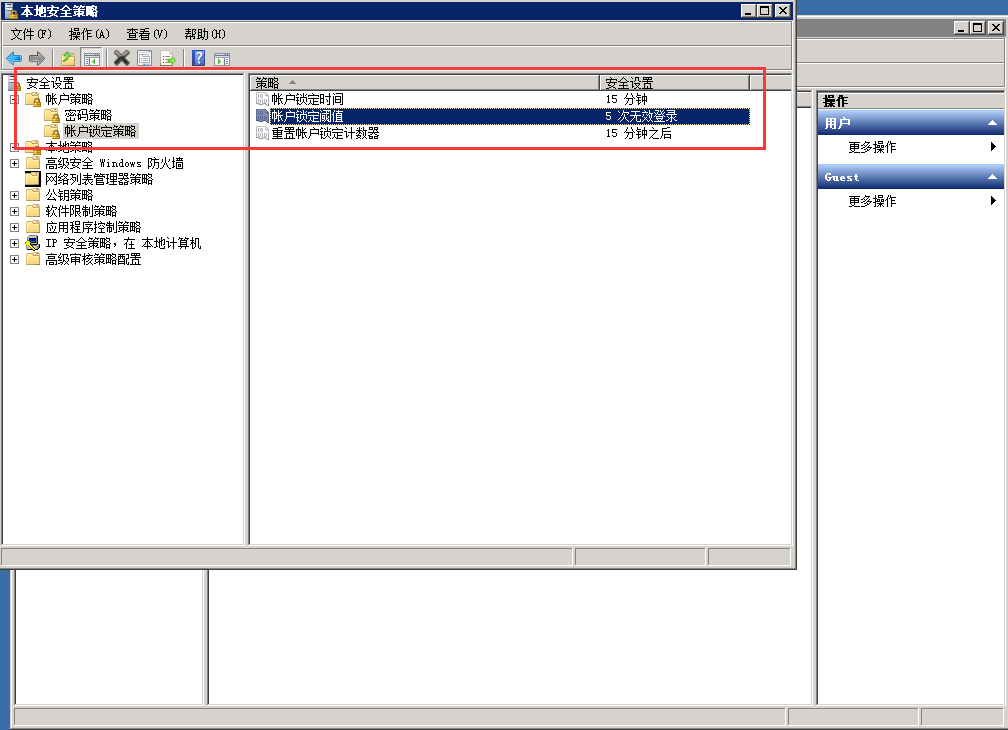
Task: Expand the 高级审核策略配置 tree node
Action: coord(14,260)
